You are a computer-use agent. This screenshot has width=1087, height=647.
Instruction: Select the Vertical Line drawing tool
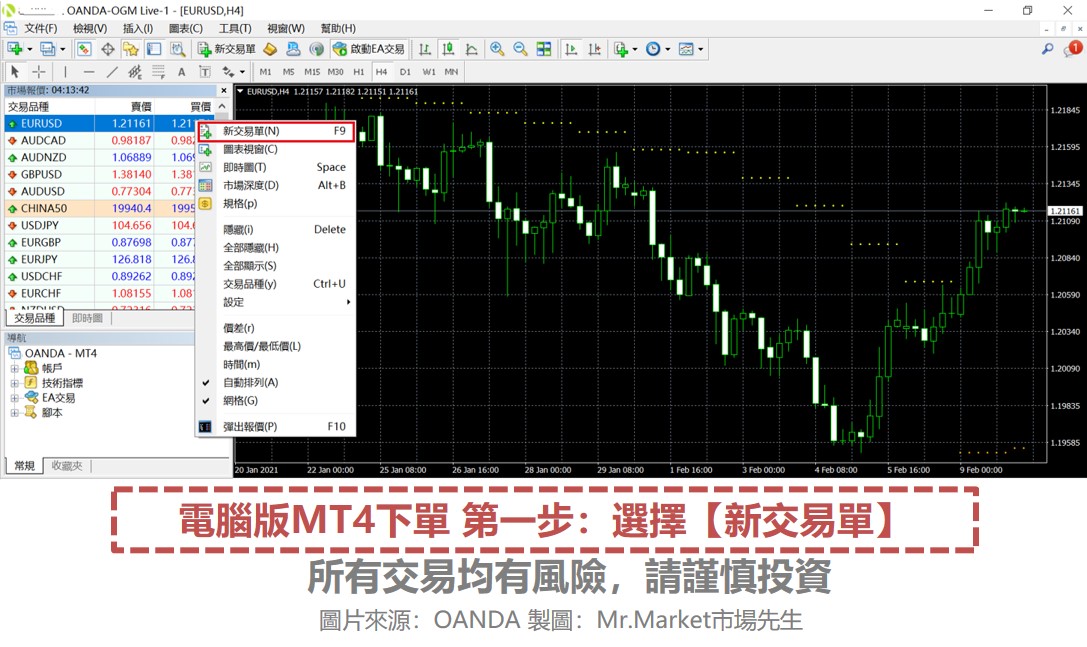point(65,71)
